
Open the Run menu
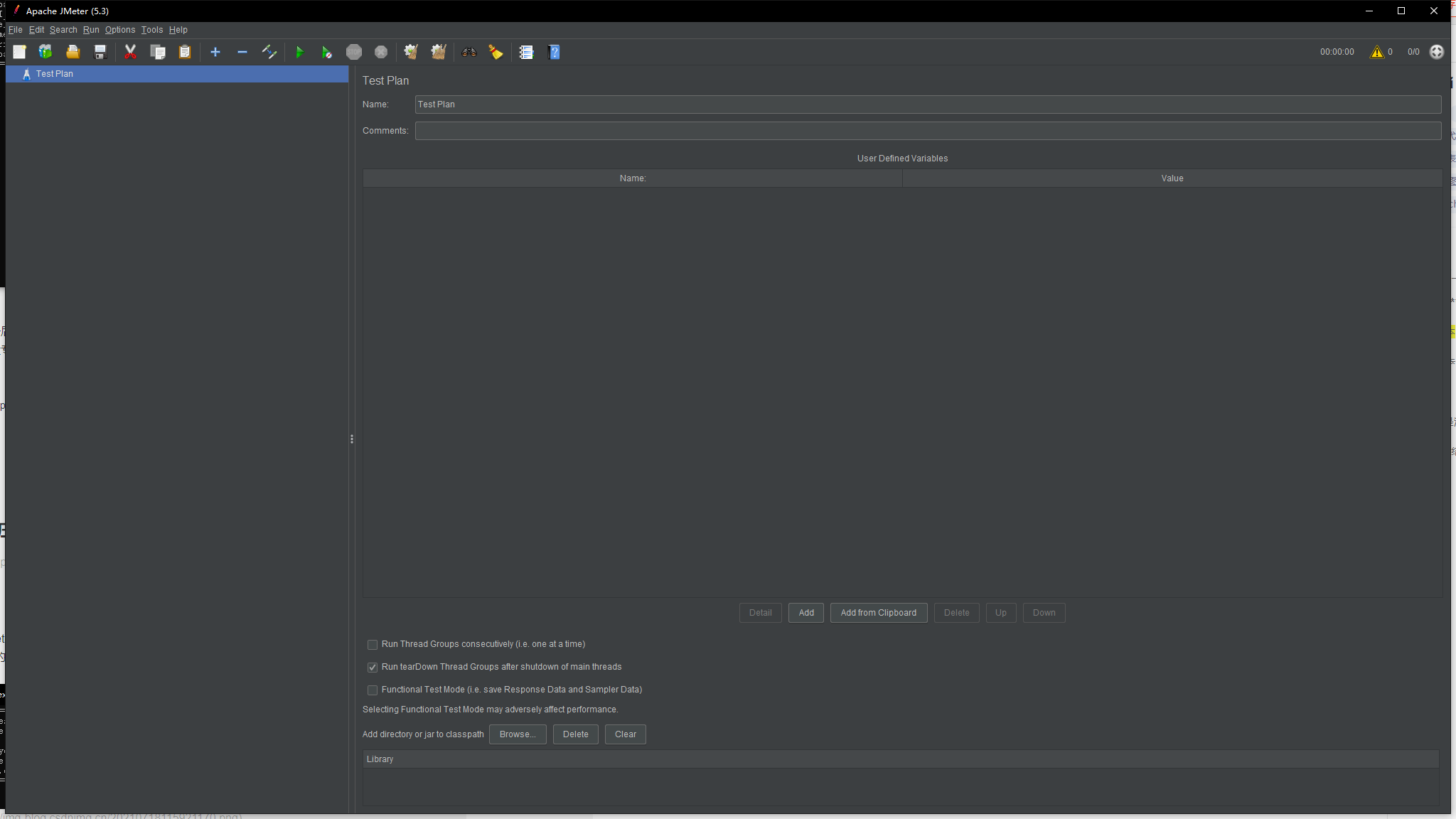coord(90,30)
